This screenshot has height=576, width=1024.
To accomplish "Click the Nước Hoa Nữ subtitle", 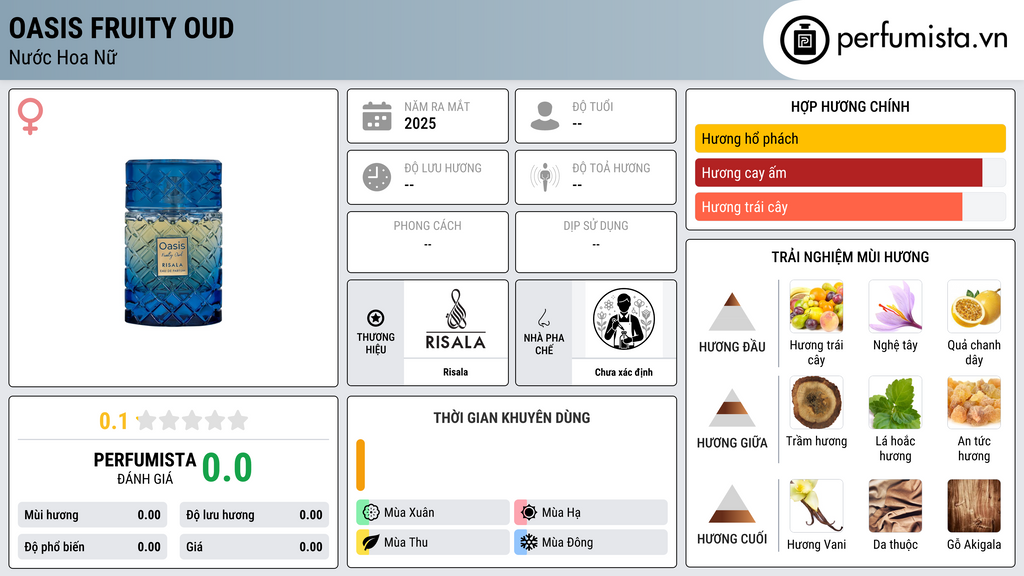I will click(x=63, y=57).
